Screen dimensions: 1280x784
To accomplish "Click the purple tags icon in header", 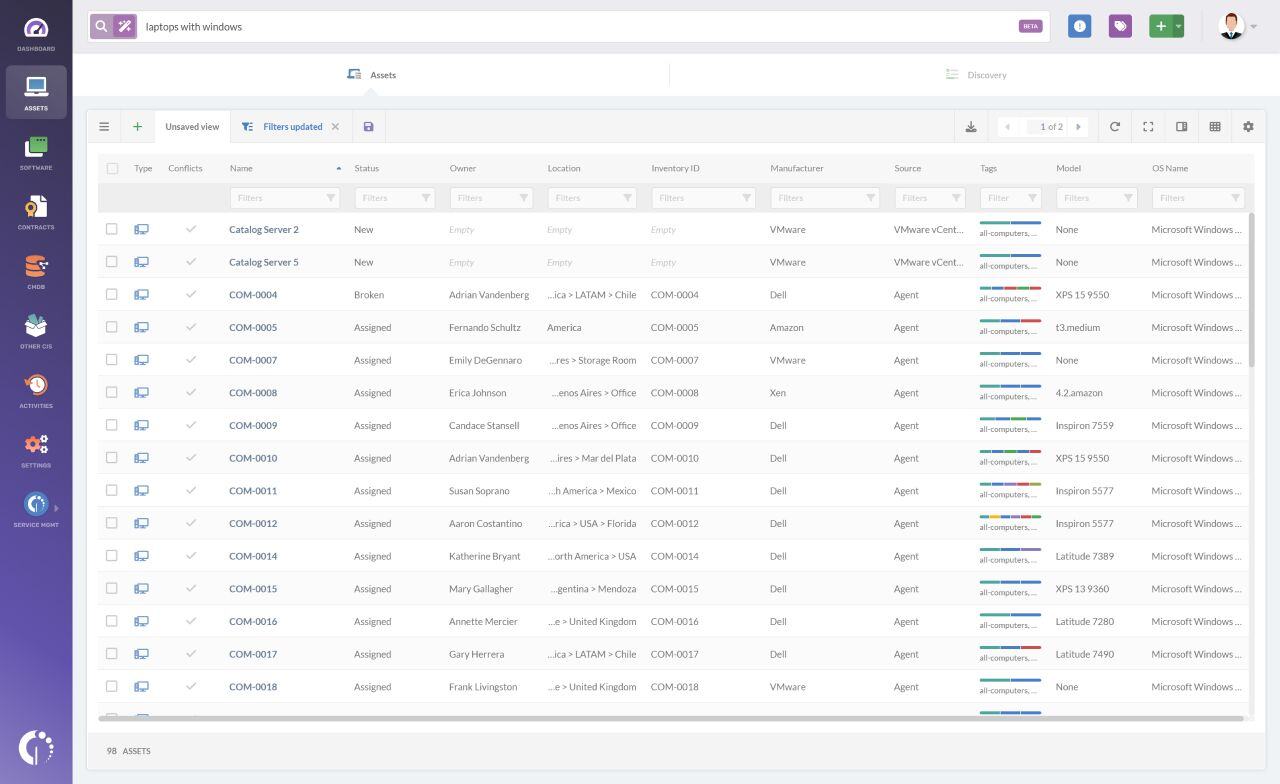I will coord(1120,27).
